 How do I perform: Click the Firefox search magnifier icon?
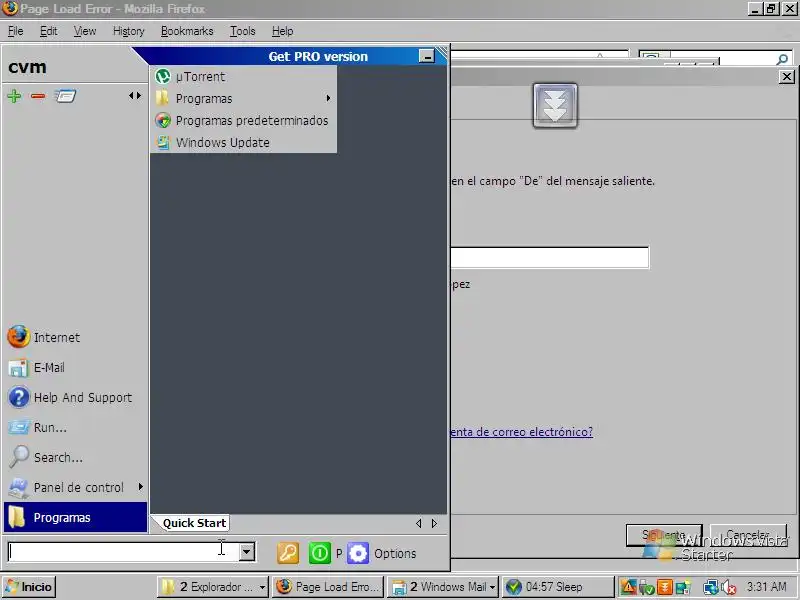782,59
